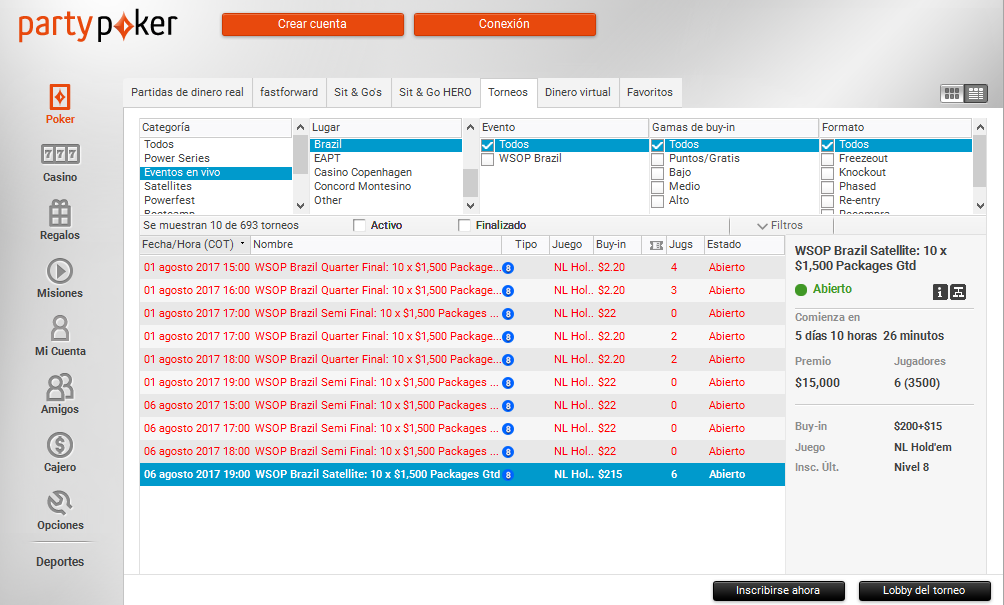The width and height of the screenshot is (1004, 605).
Task: Open the Casino slot icon
Action: pyautogui.click(x=60, y=154)
